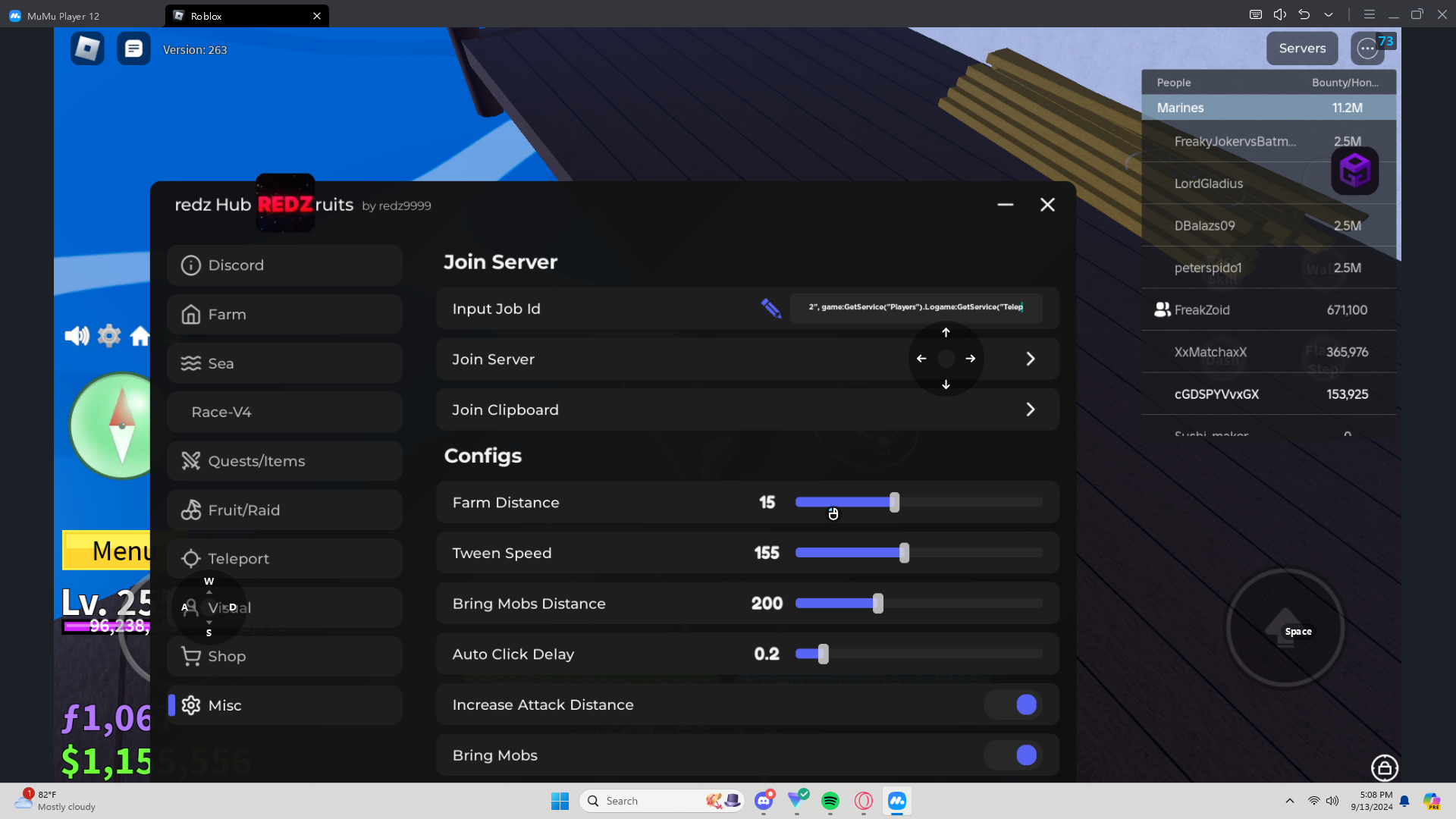
Task: Click the pencil edit icon for Job Id
Action: [x=771, y=308]
